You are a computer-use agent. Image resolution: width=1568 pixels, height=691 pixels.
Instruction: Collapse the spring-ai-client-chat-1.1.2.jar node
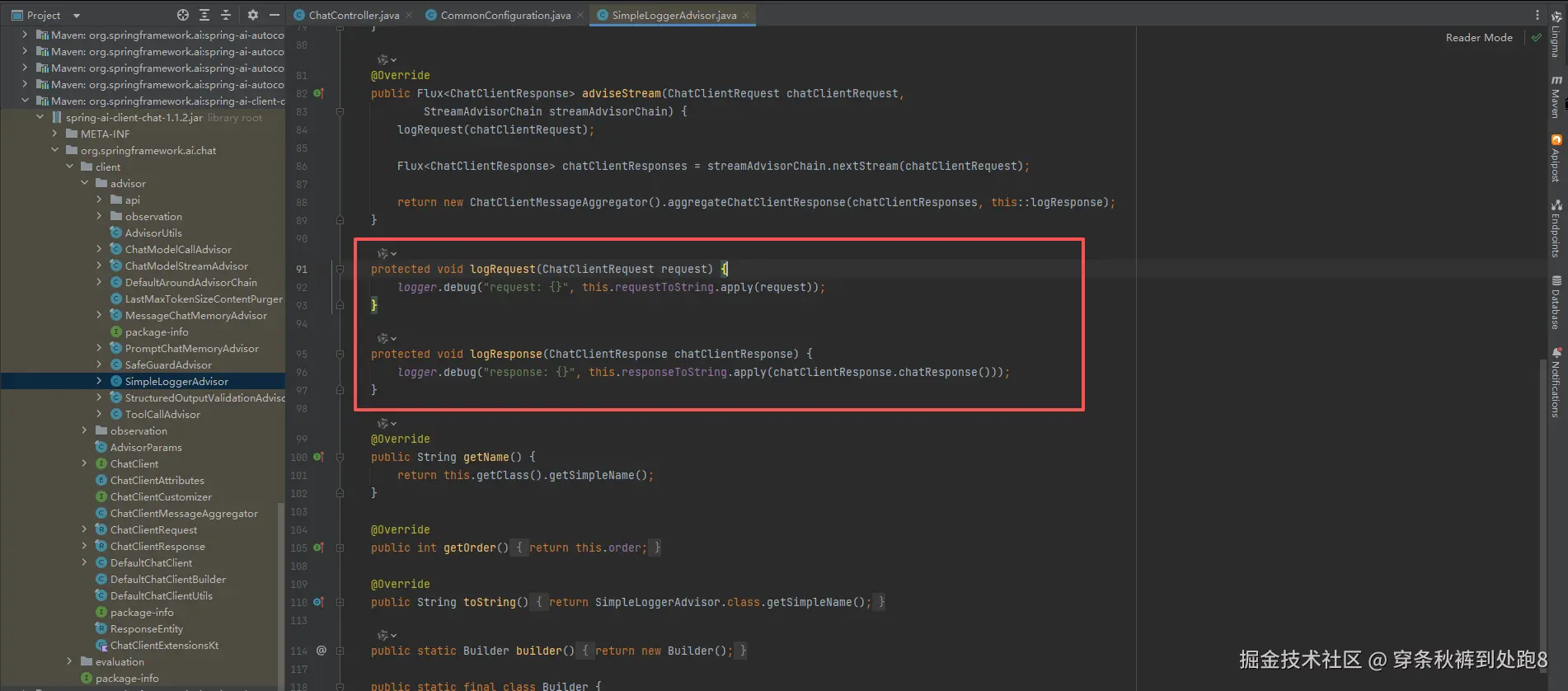[40, 117]
